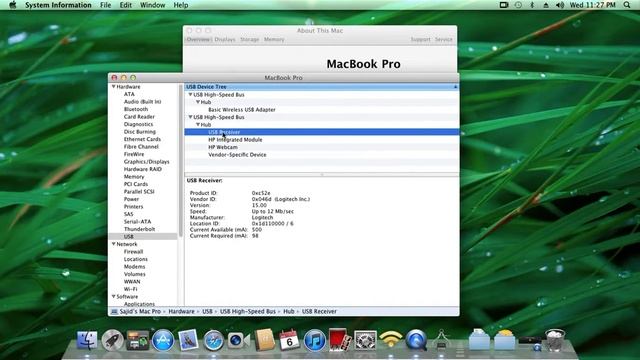Screen dimensions: 640x360
Task: Select Wi-Fi under Network
Action: click(x=130, y=289)
